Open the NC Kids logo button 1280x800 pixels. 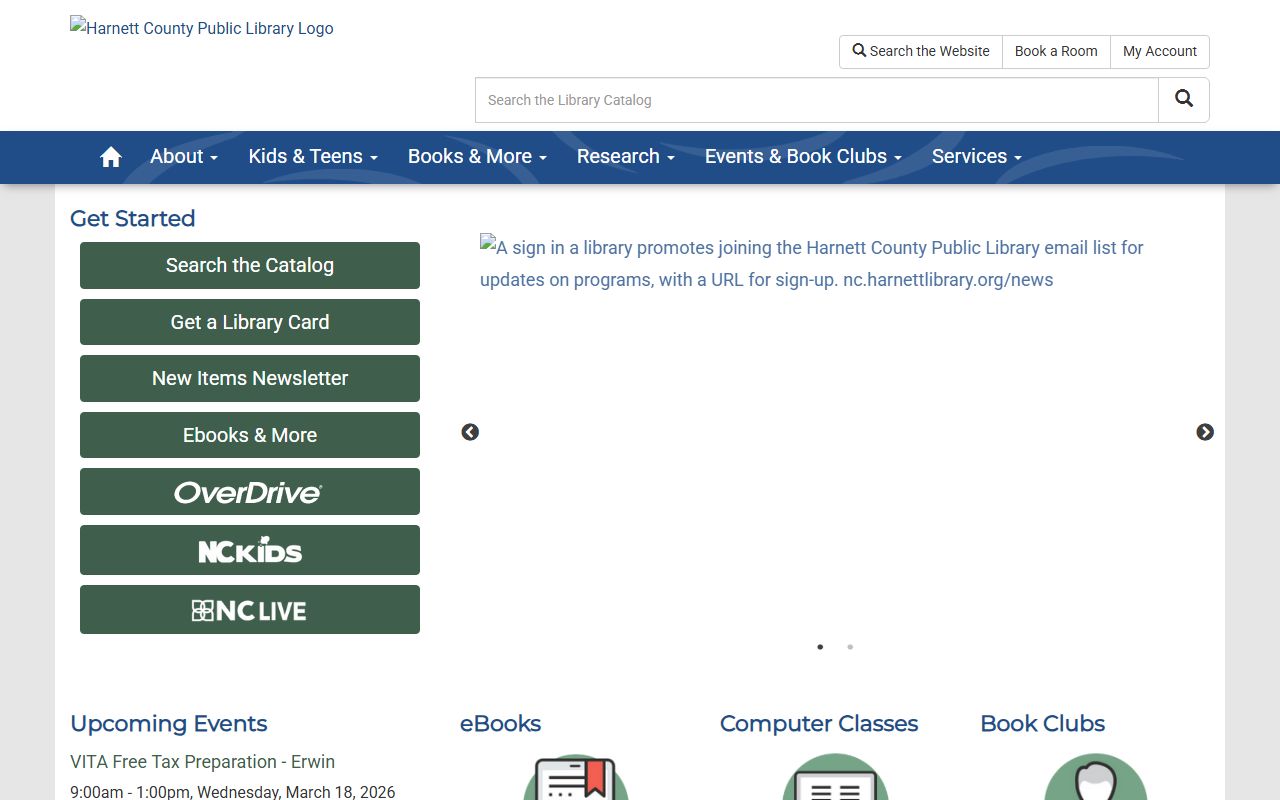[x=250, y=550]
